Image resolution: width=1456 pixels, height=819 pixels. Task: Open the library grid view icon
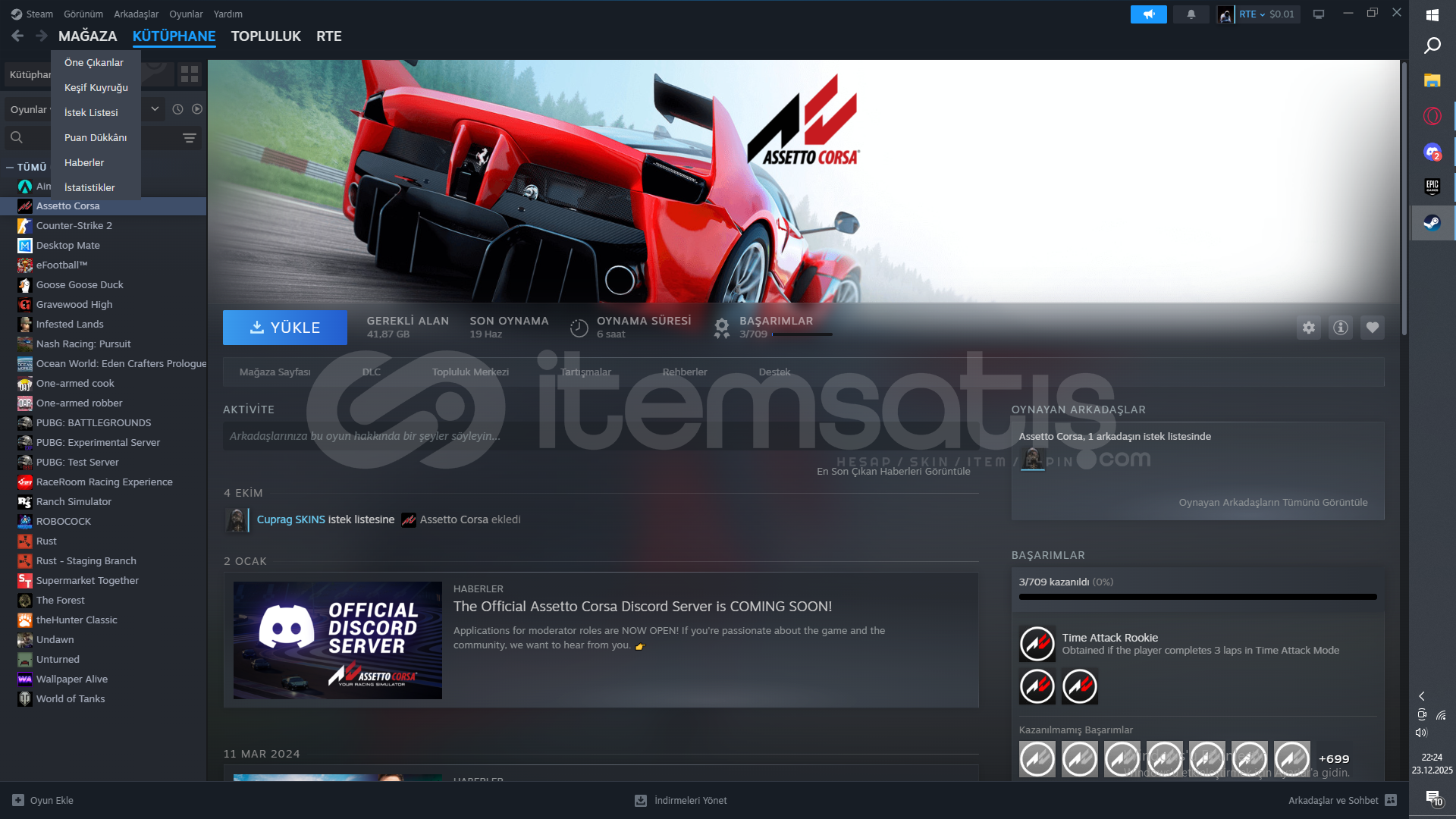[189, 74]
